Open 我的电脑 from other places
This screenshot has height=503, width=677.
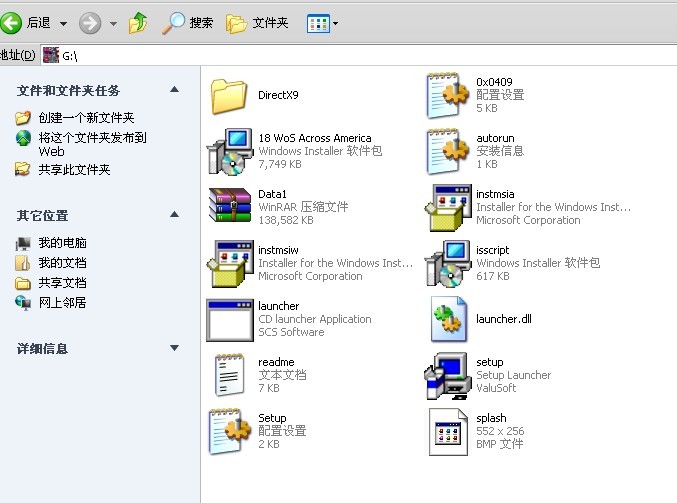click(x=63, y=243)
